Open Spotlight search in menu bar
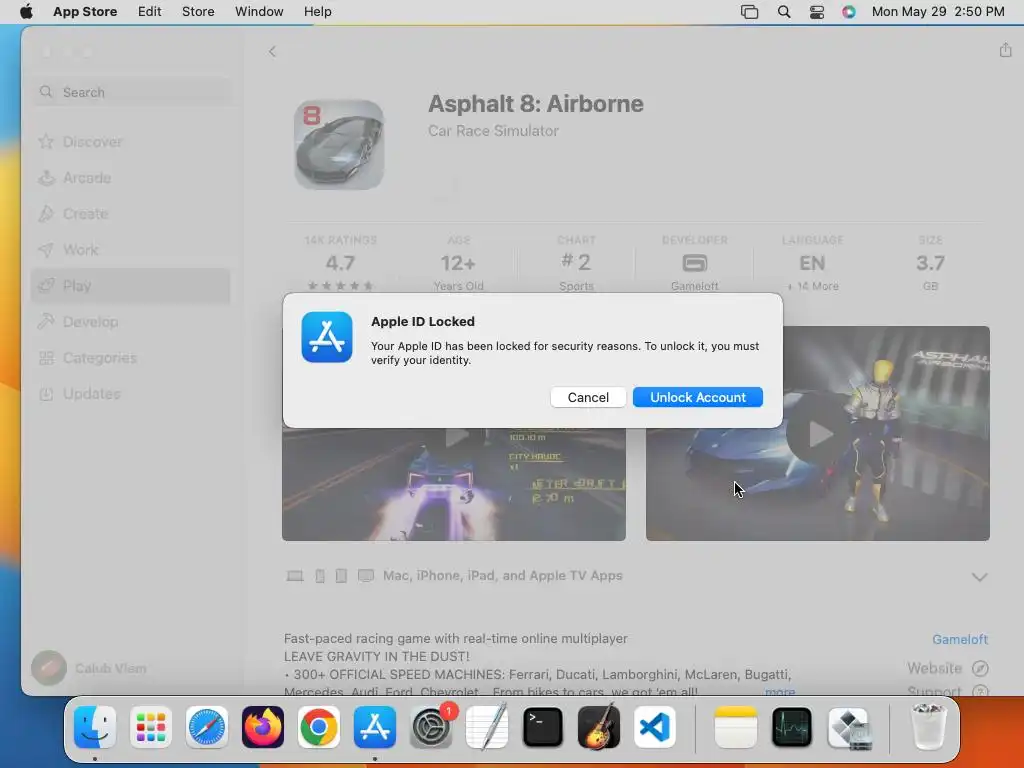 [x=784, y=12]
